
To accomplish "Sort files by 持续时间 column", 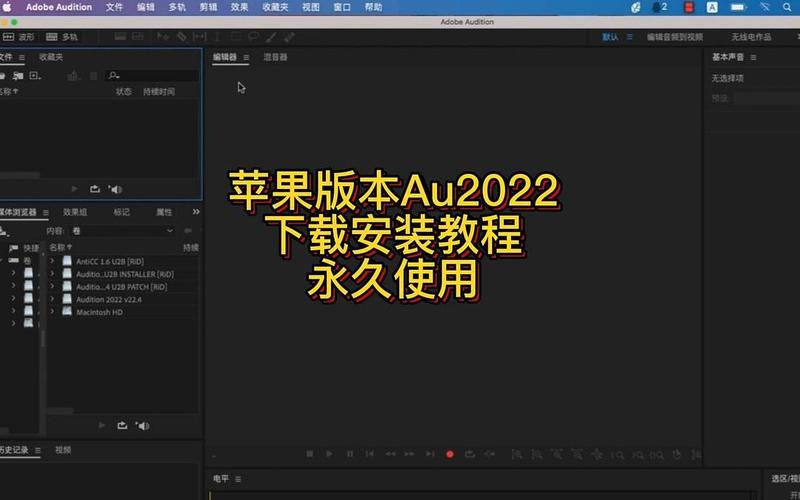I will 159,92.
